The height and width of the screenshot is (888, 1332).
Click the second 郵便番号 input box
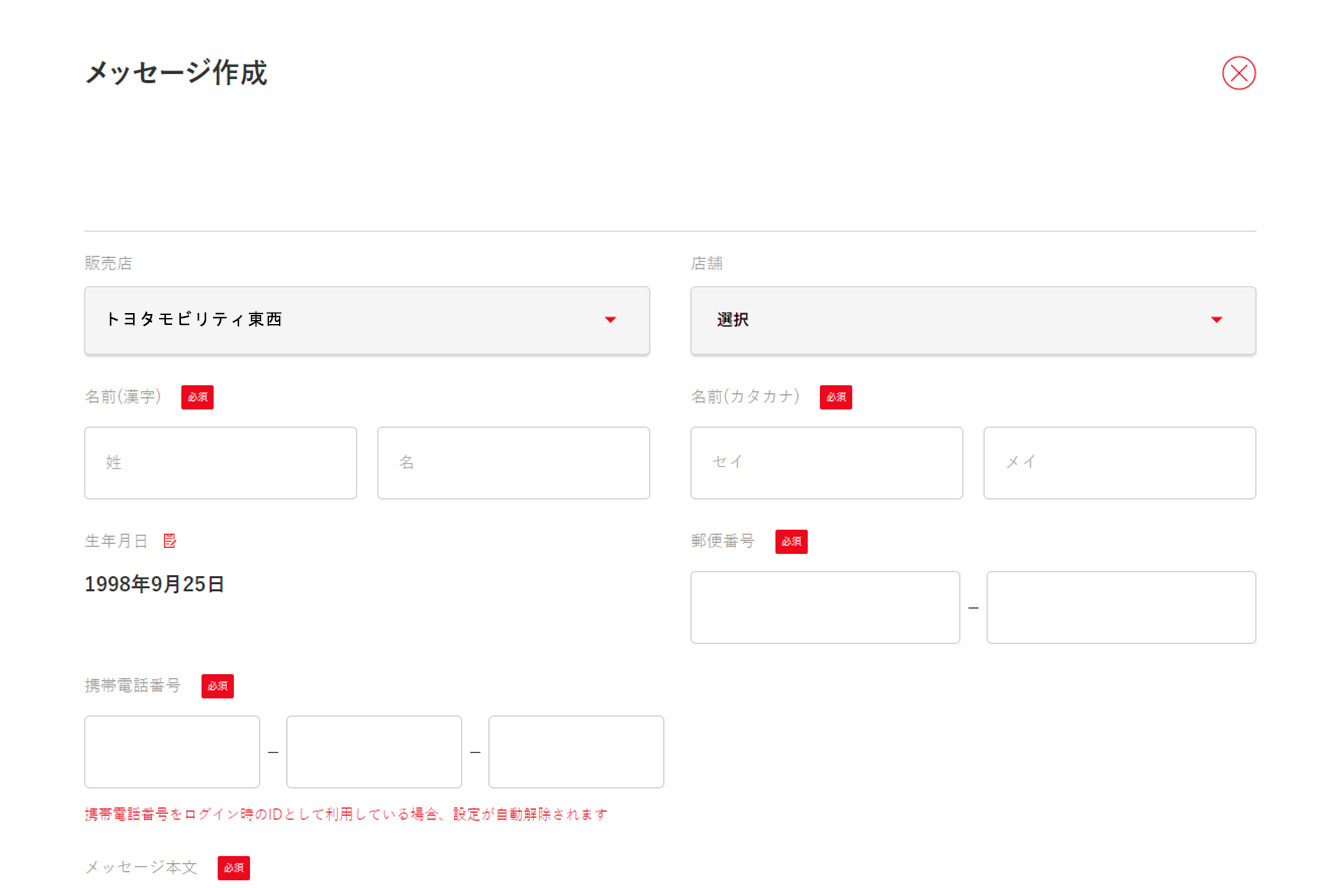click(1120, 607)
